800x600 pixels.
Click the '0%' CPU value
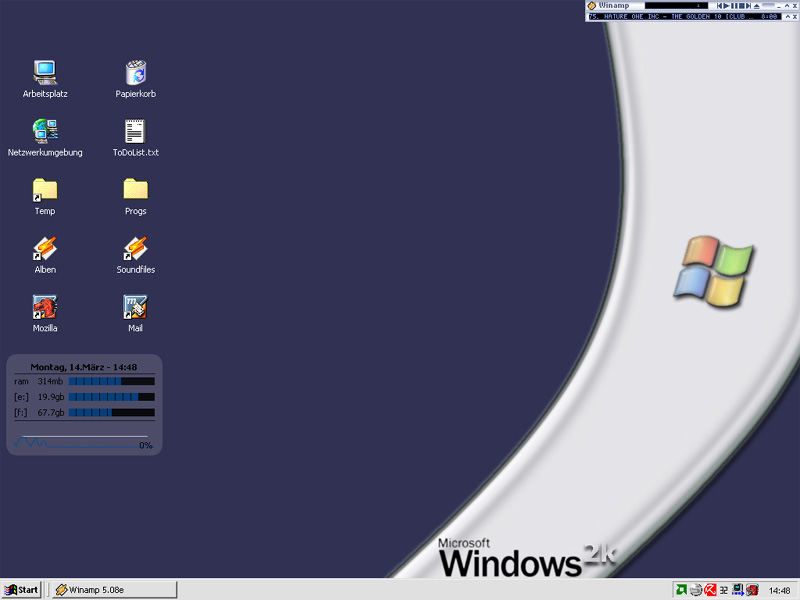tap(146, 445)
